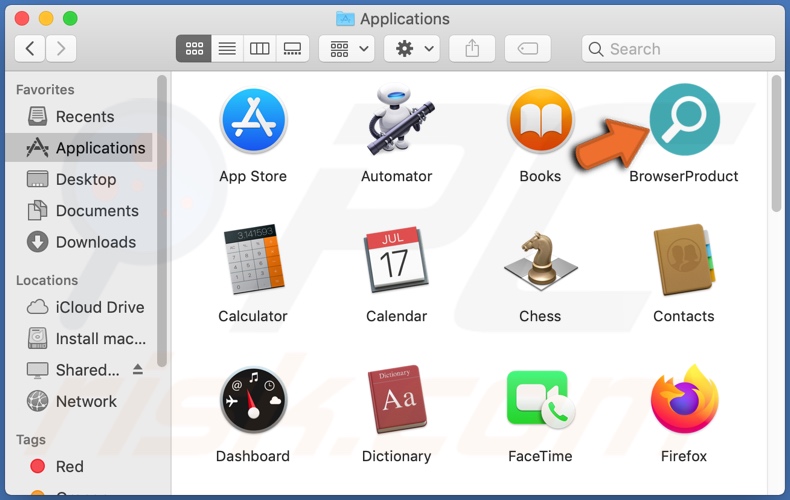Image resolution: width=790 pixels, height=500 pixels.
Task: Click the Applications folder title icon
Action: [345, 19]
